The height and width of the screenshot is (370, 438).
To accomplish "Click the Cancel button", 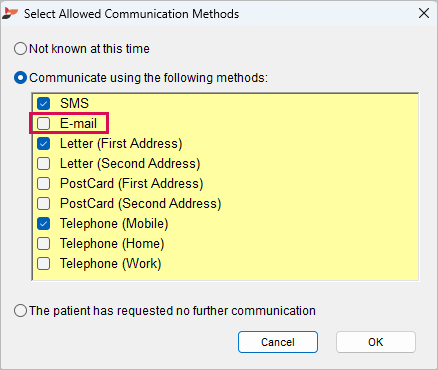I will click(x=278, y=342).
